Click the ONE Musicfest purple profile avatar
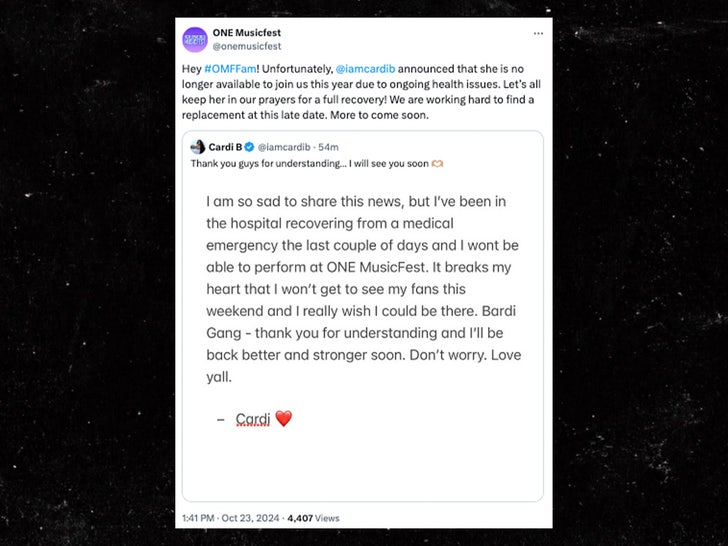The image size is (728, 546). click(195, 39)
